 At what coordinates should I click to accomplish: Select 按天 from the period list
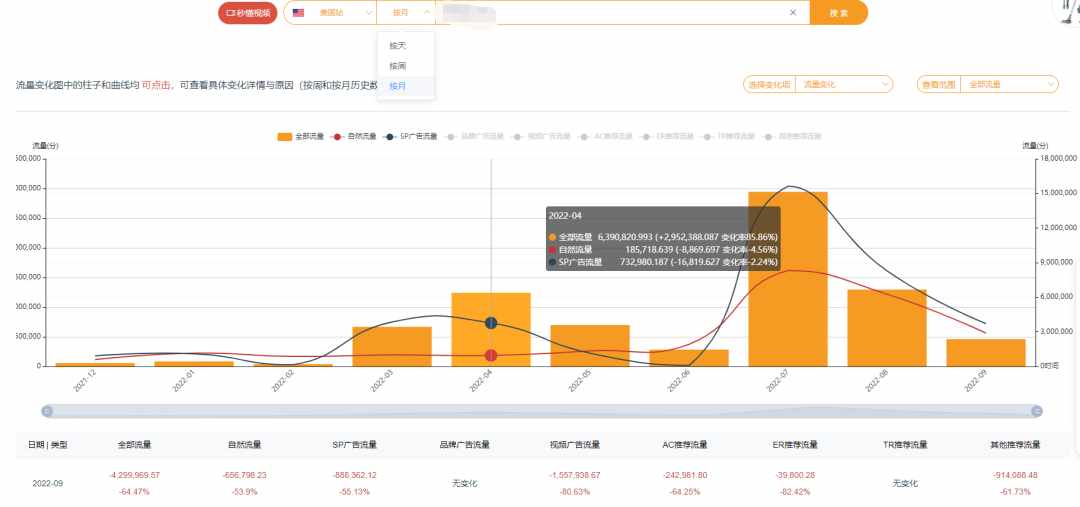point(406,45)
